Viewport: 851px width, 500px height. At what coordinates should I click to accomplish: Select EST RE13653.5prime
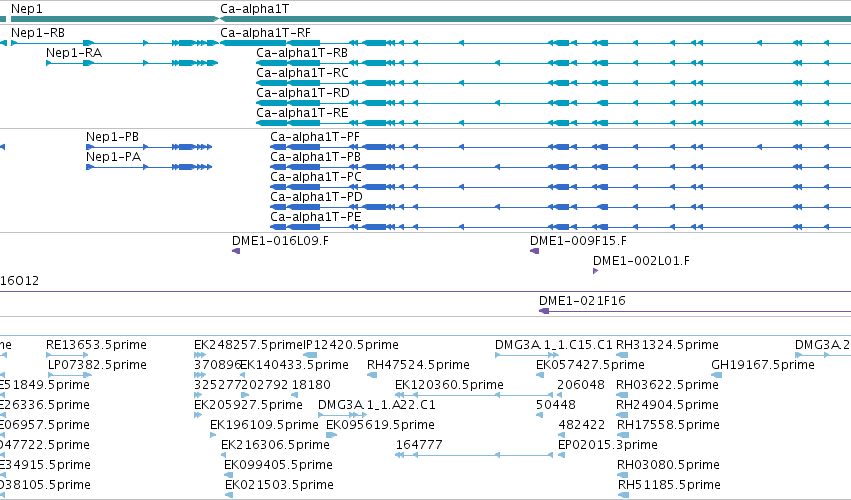click(x=96, y=345)
